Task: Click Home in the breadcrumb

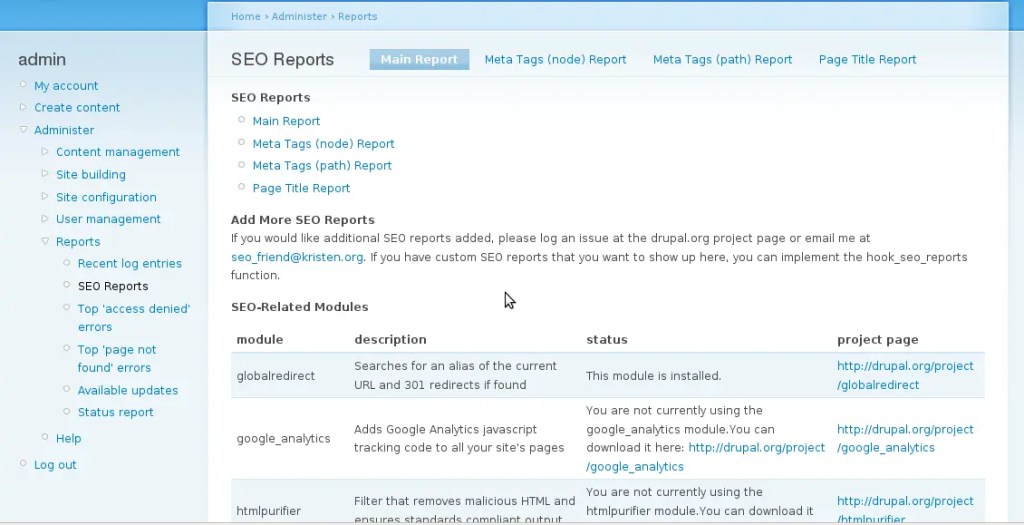Action: coord(245,16)
